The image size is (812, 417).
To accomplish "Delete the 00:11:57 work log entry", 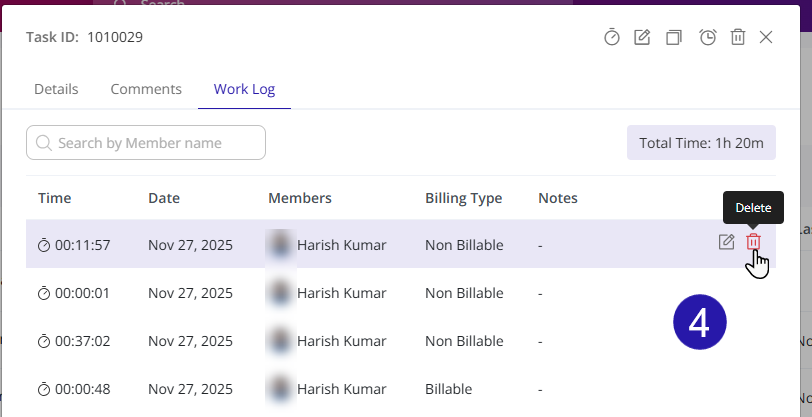I will 754,242.
